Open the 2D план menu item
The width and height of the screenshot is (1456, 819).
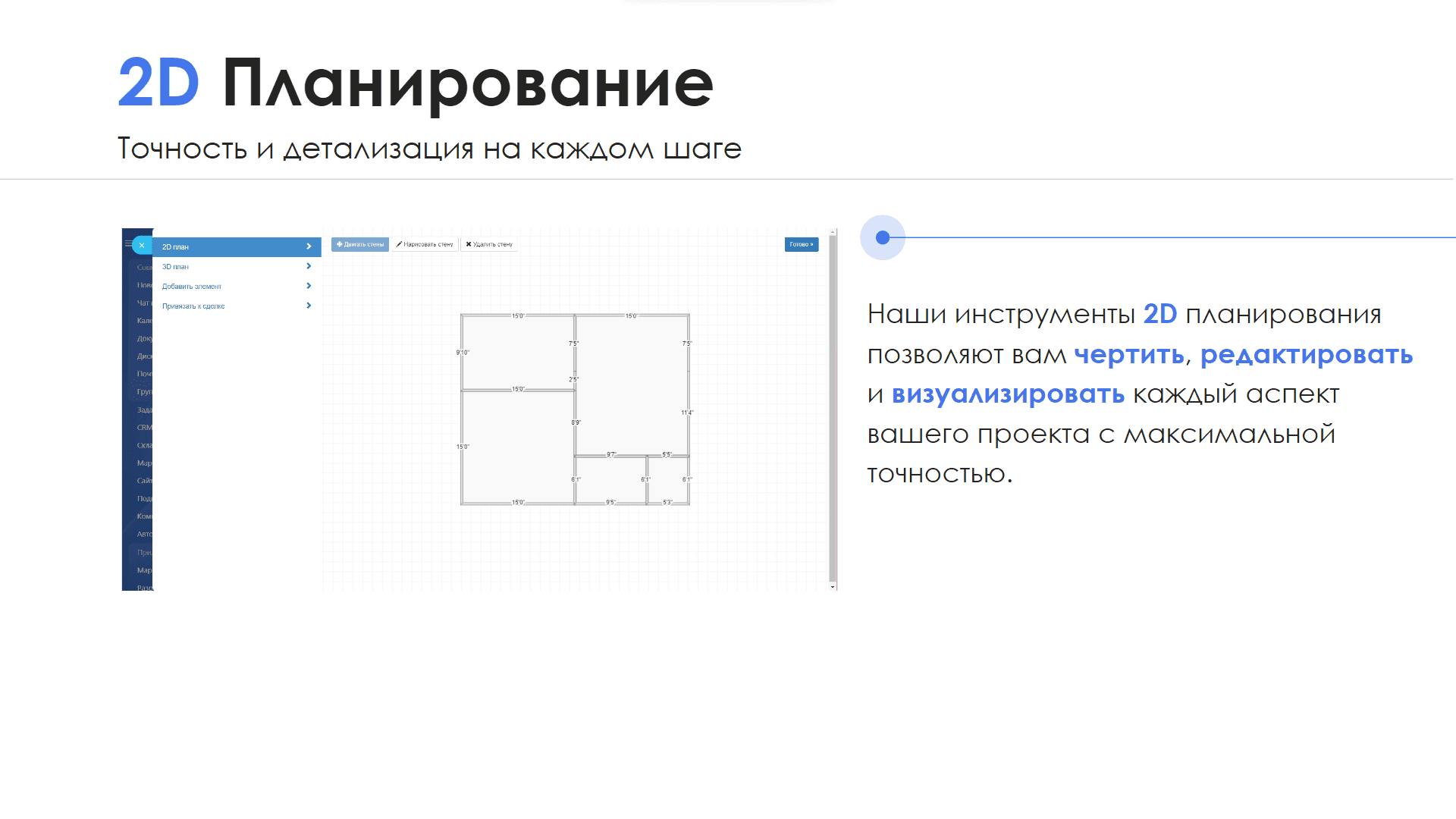point(237,247)
